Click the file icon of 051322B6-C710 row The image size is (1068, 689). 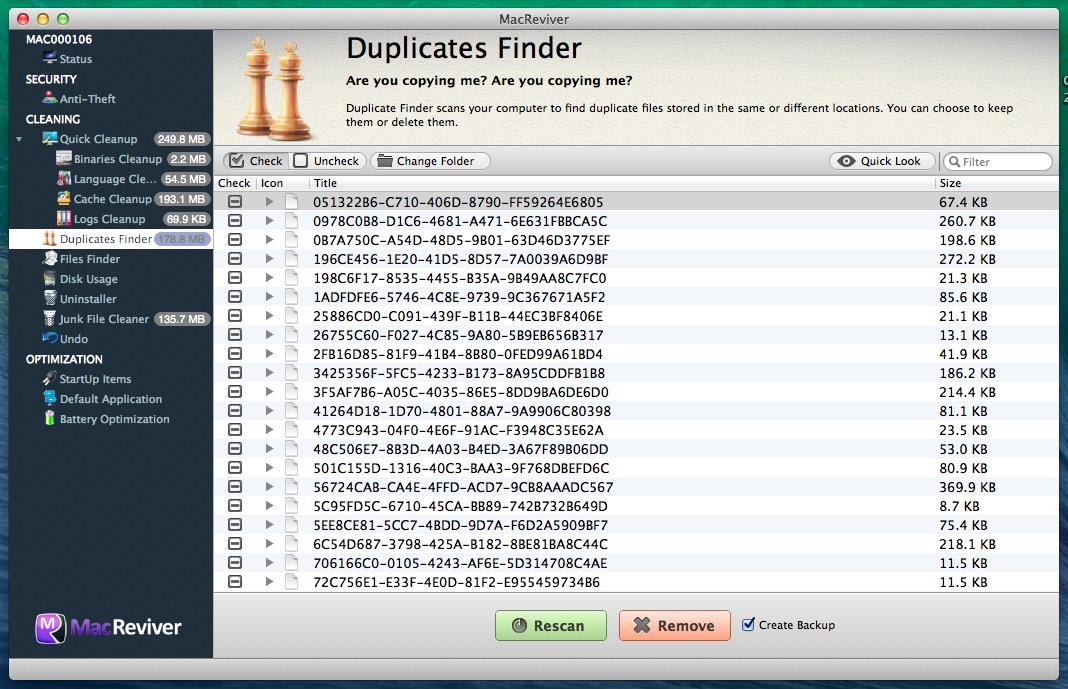pyautogui.click(x=292, y=202)
